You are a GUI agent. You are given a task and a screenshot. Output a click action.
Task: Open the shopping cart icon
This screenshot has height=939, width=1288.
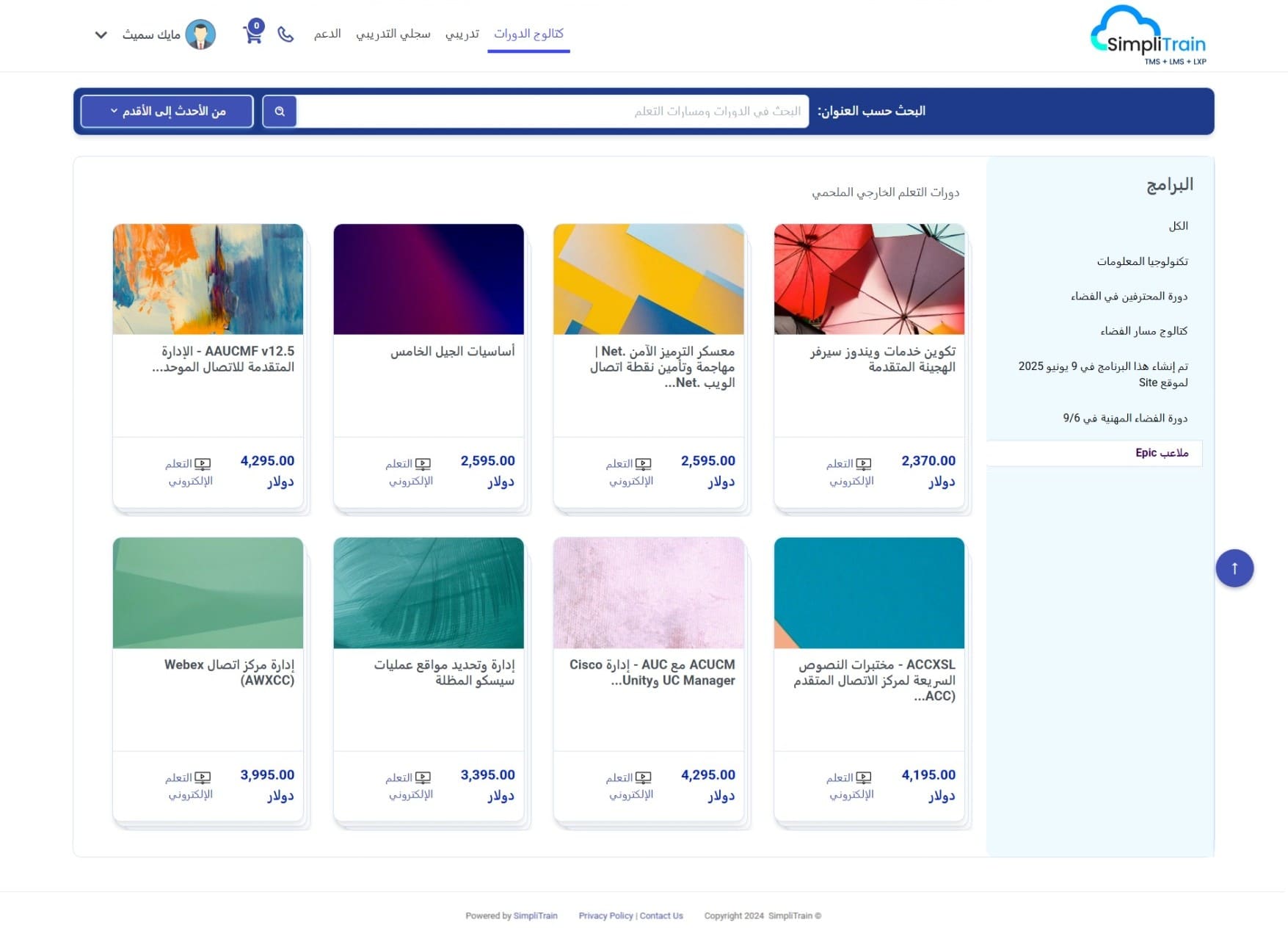coord(253,34)
